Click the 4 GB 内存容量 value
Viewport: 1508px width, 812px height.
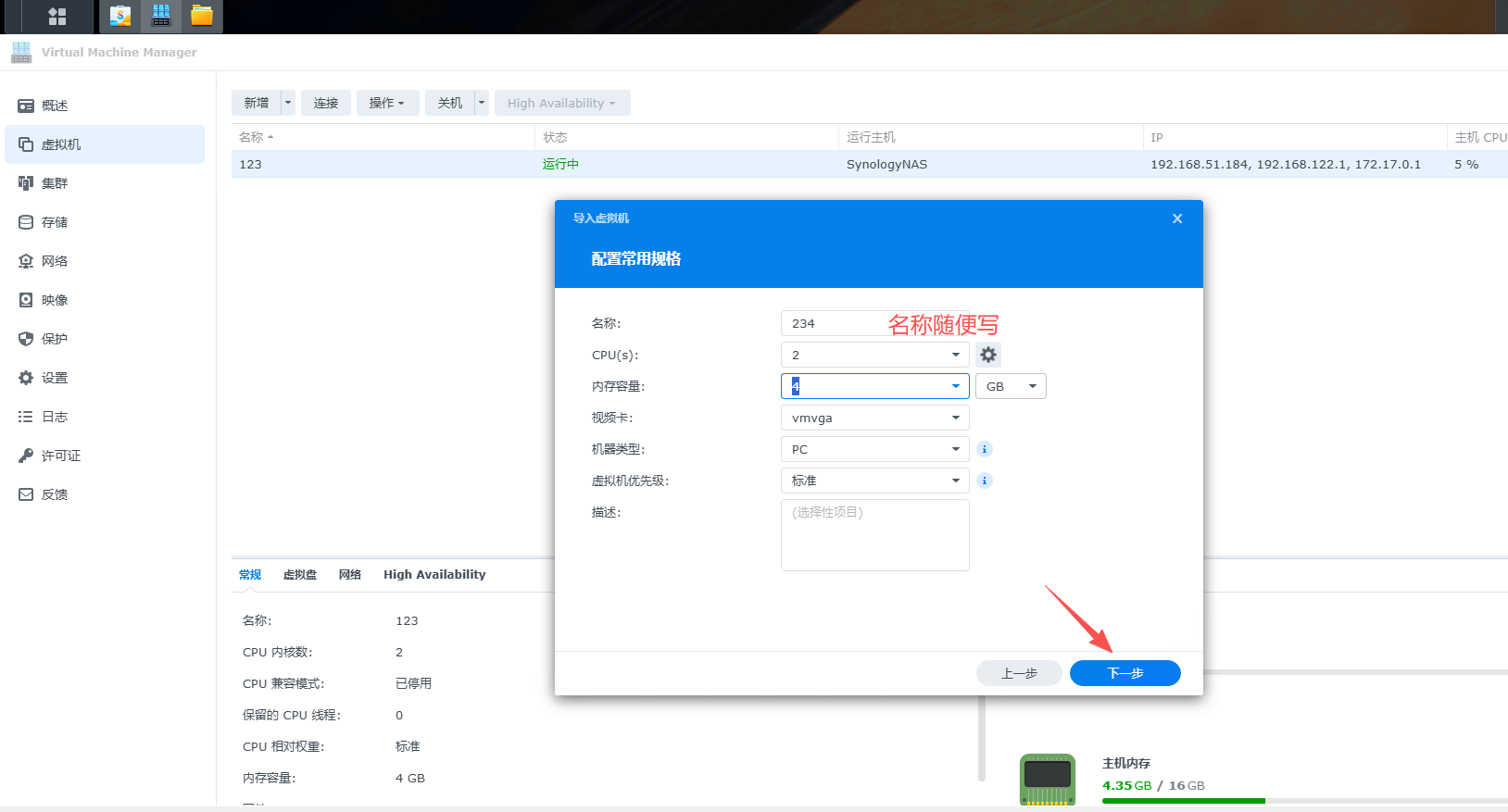point(410,778)
